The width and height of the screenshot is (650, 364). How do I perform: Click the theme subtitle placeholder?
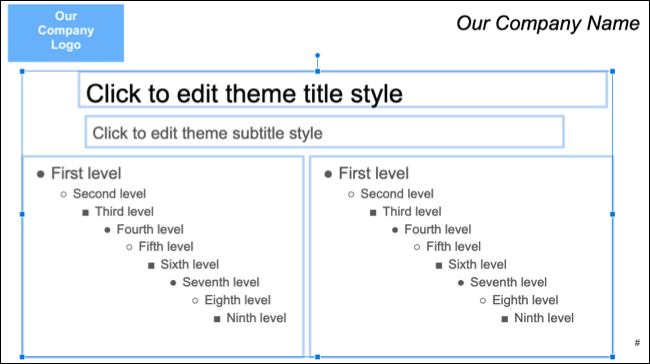pyautogui.click(x=325, y=132)
